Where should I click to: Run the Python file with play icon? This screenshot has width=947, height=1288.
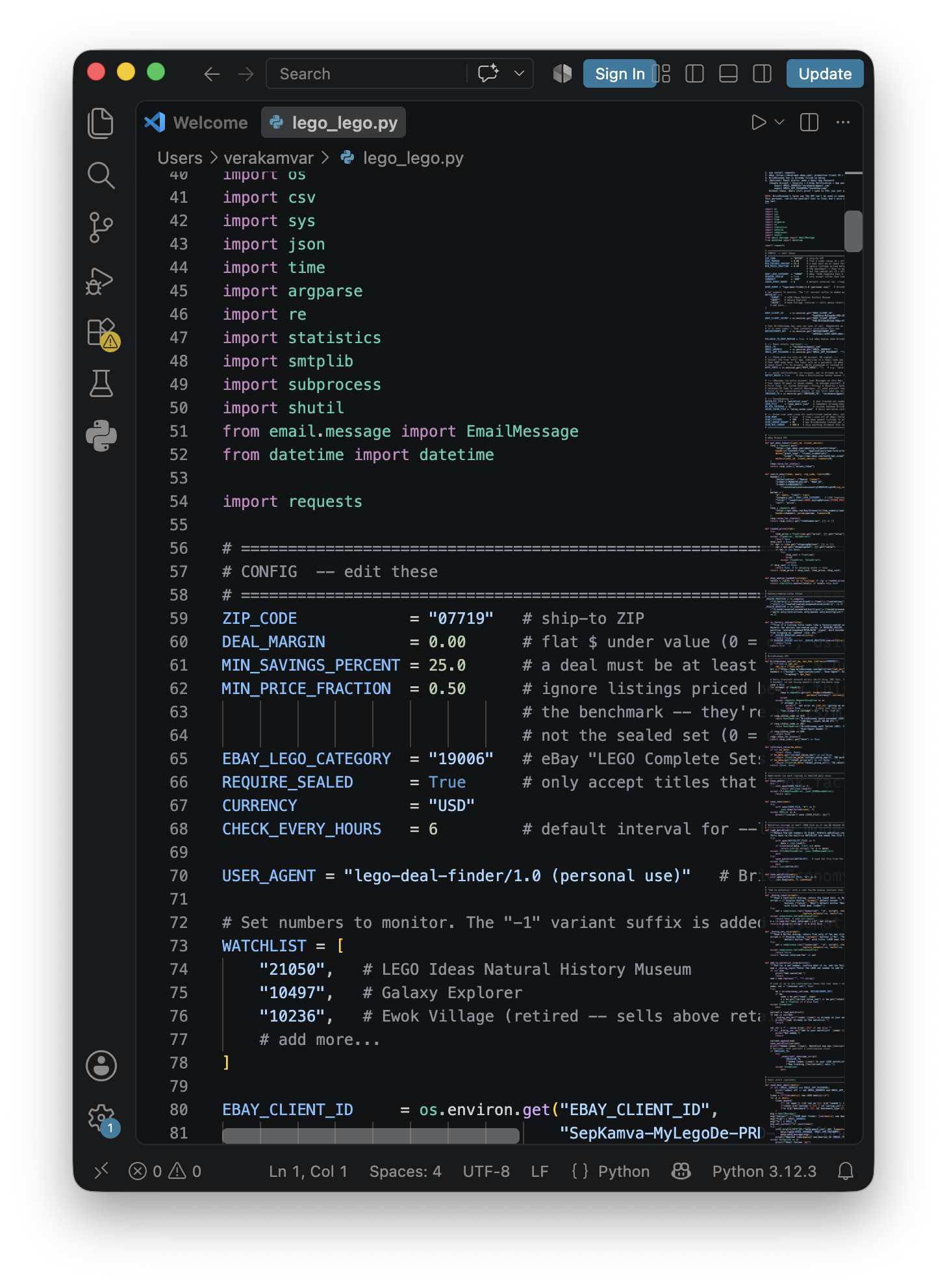[x=758, y=123]
